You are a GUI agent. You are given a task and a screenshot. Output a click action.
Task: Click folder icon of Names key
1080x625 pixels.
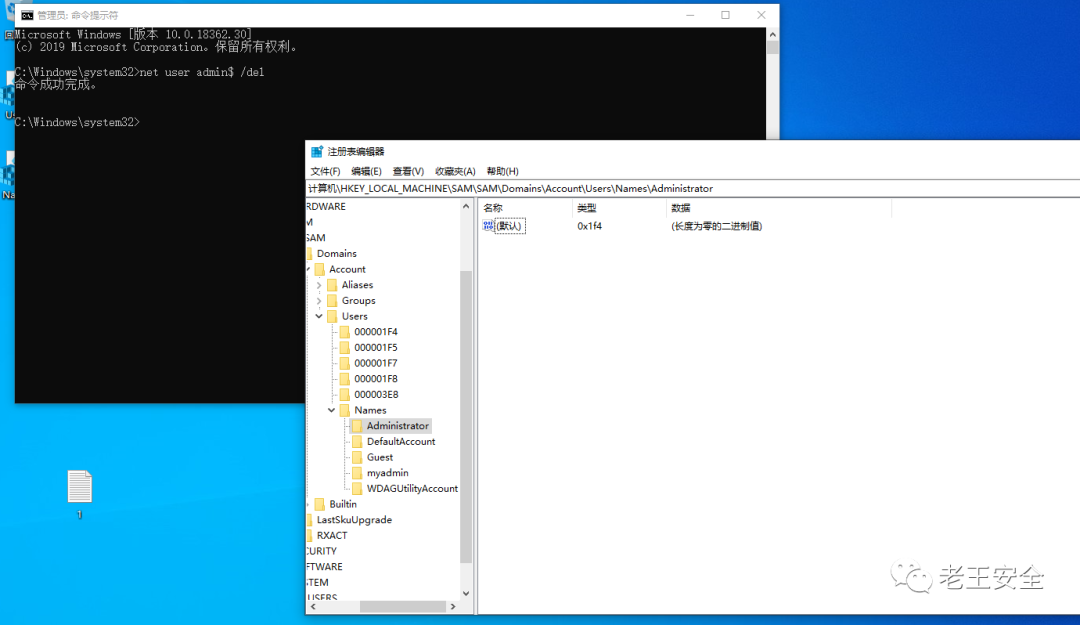click(x=345, y=410)
